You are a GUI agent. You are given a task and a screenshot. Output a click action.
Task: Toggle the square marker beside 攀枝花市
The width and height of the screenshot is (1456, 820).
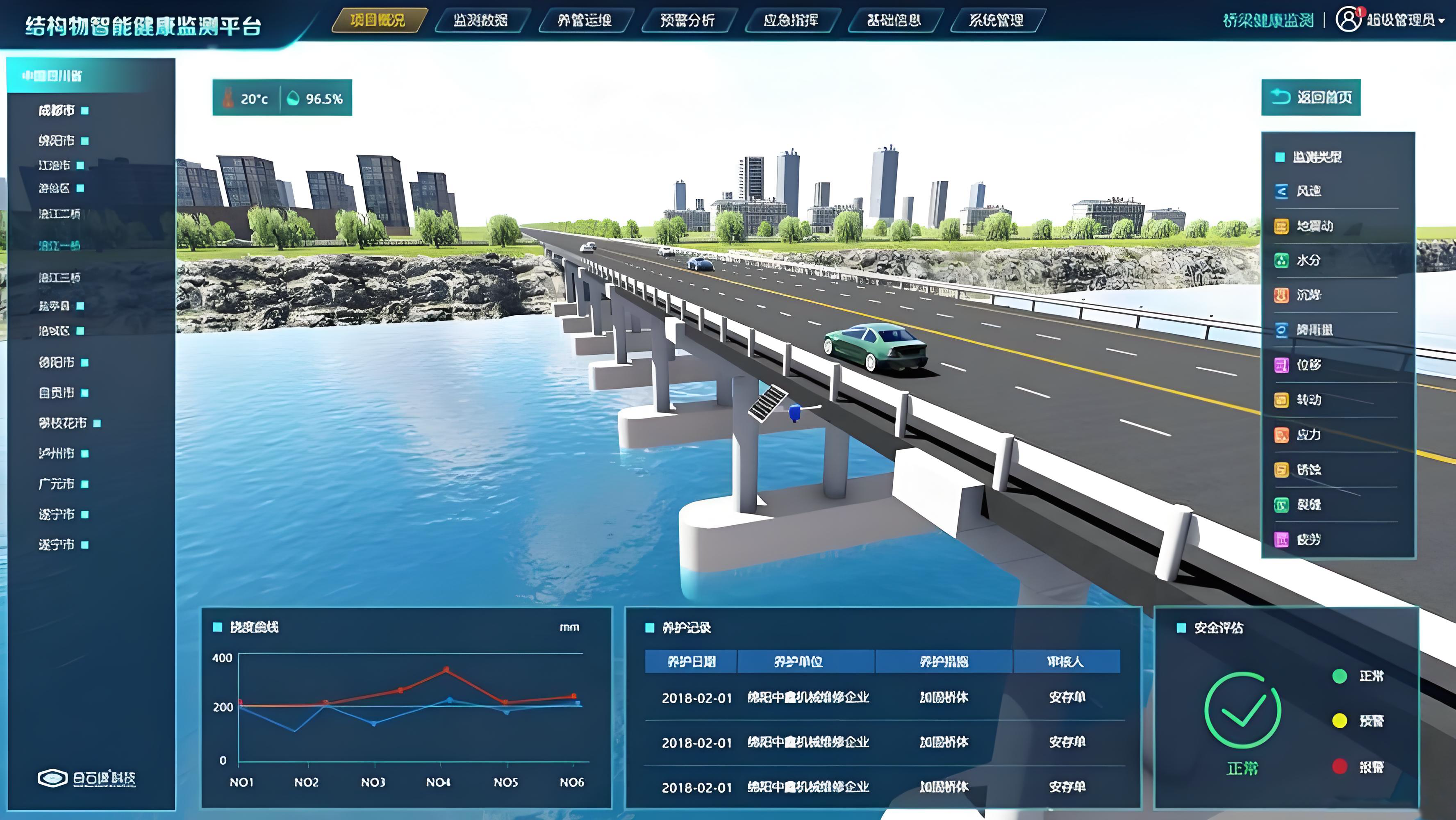pos(97,424)
